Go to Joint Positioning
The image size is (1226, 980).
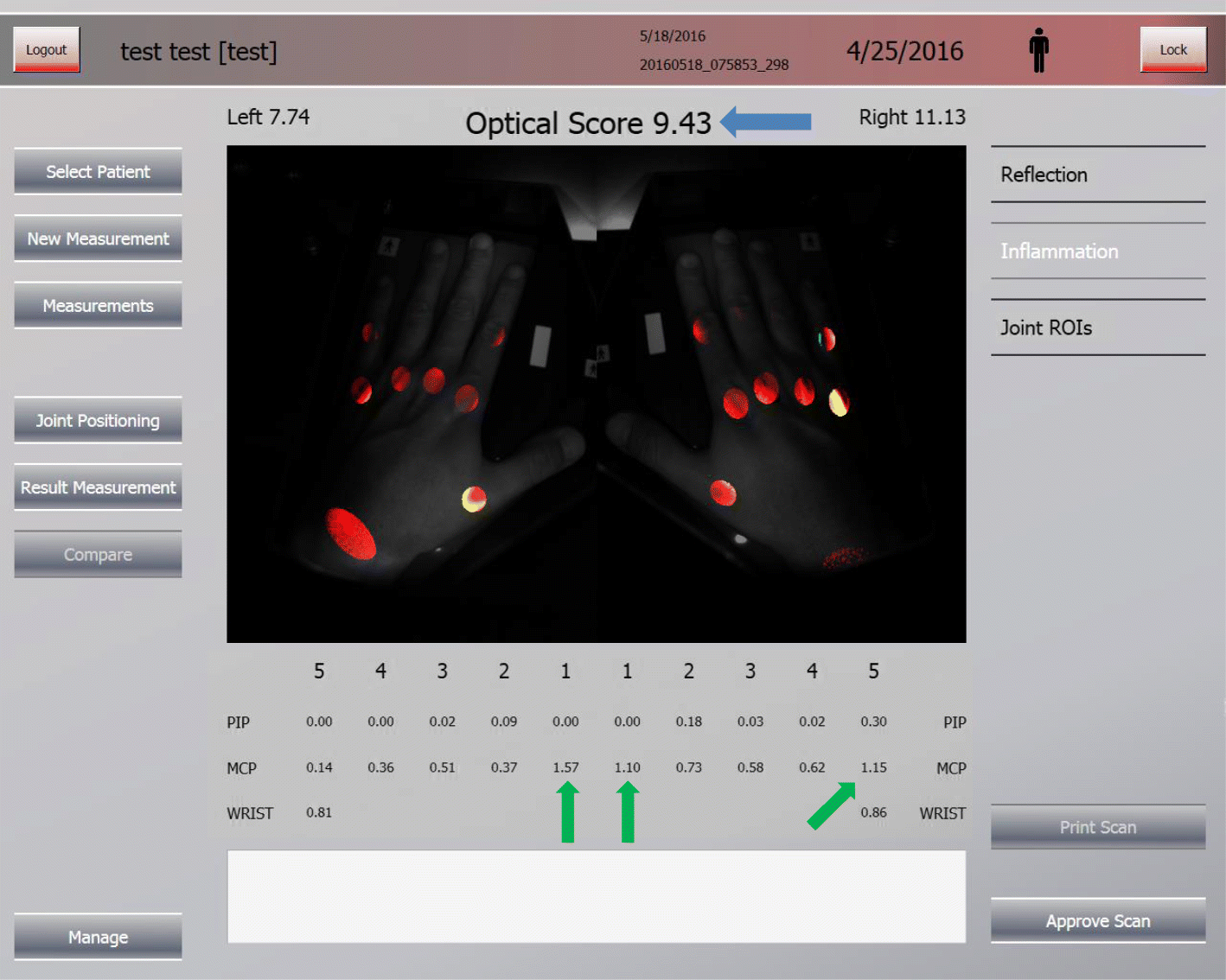click(x=98, y=420)
